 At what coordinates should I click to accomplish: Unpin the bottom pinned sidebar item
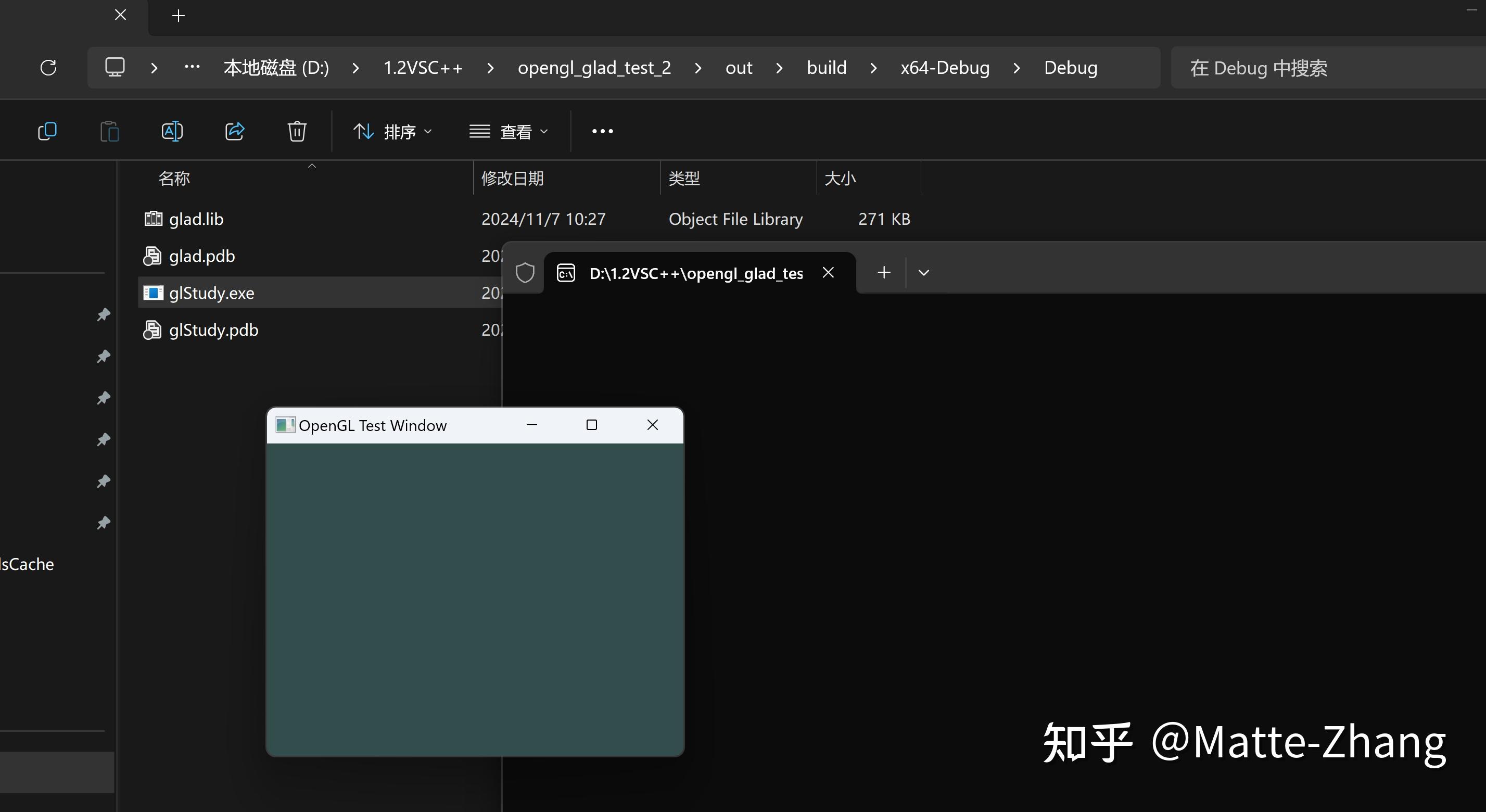103,523
